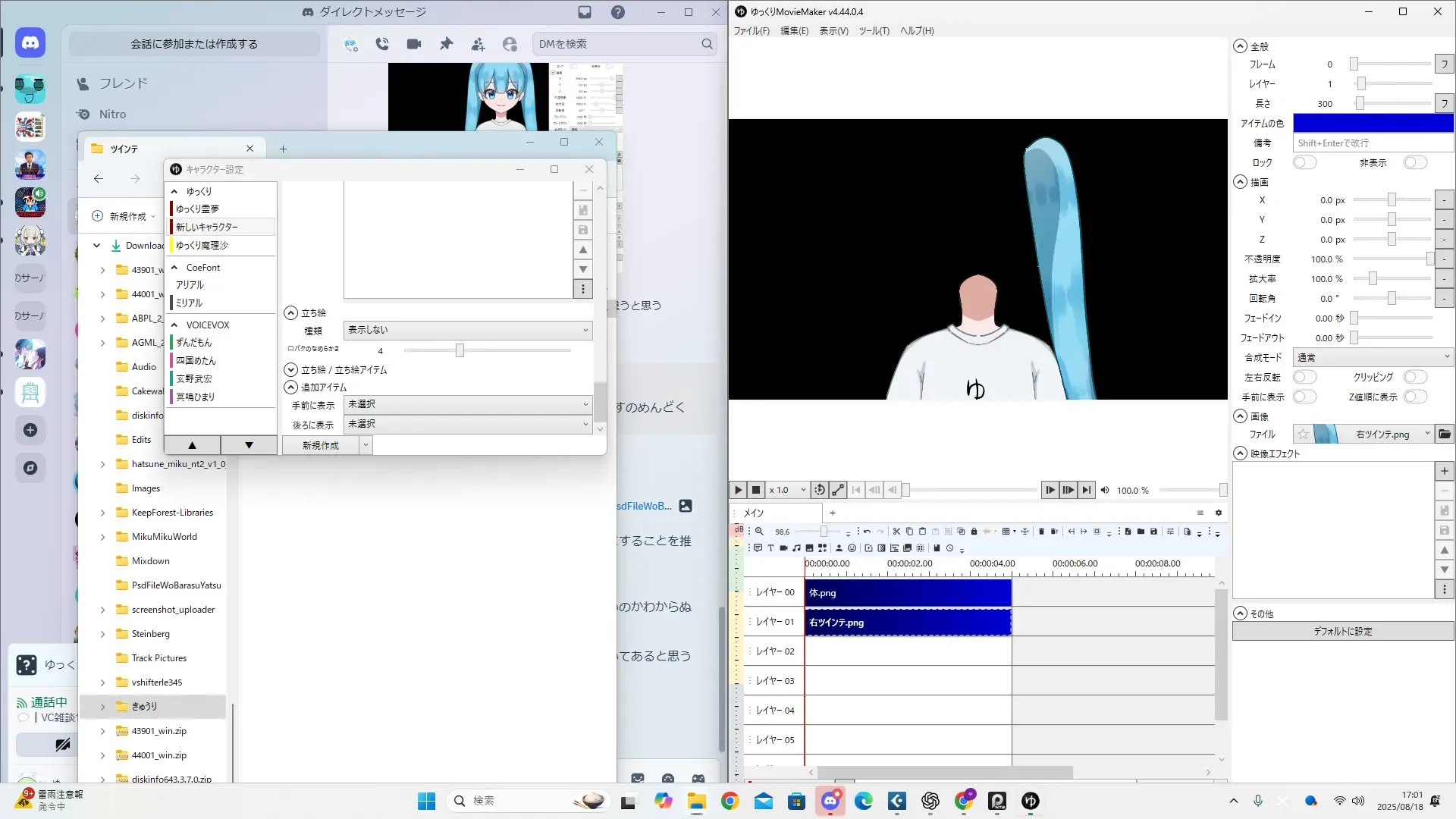
Task: Add a text item with the T icon
Action: pyautogui.click(x=770, y=548)
